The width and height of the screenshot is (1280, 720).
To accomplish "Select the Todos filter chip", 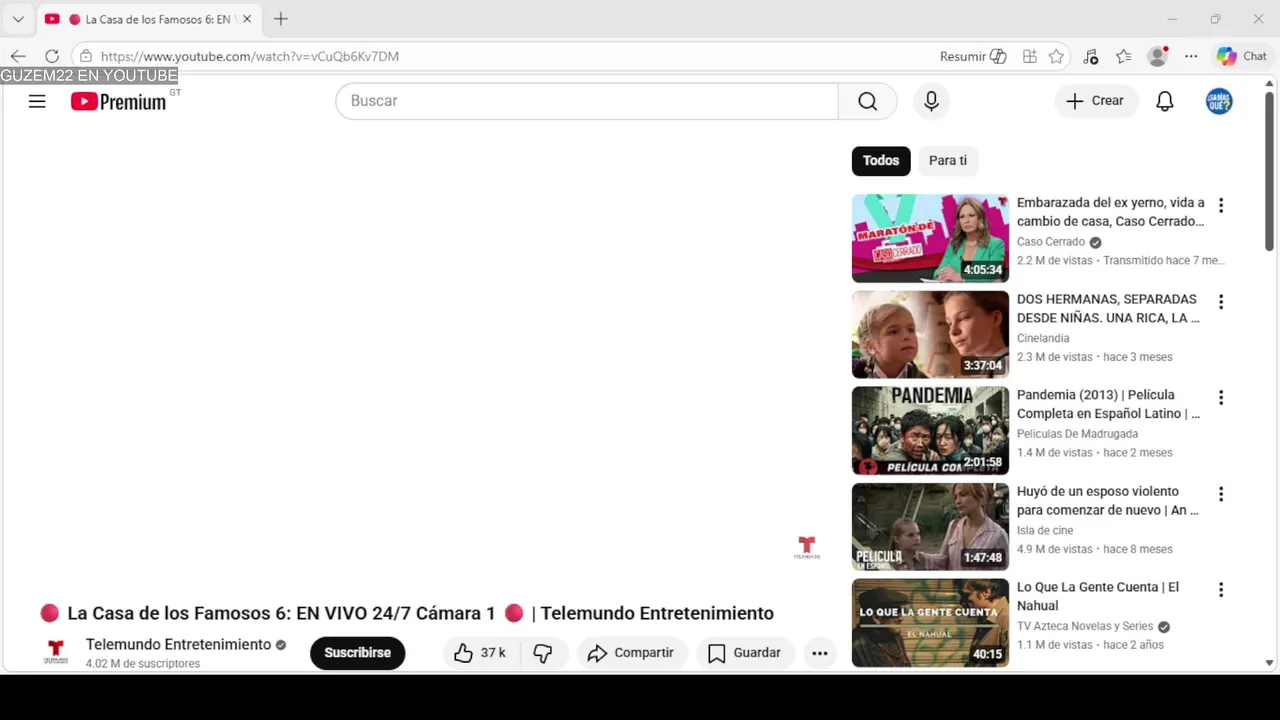I will click(881, 160).
